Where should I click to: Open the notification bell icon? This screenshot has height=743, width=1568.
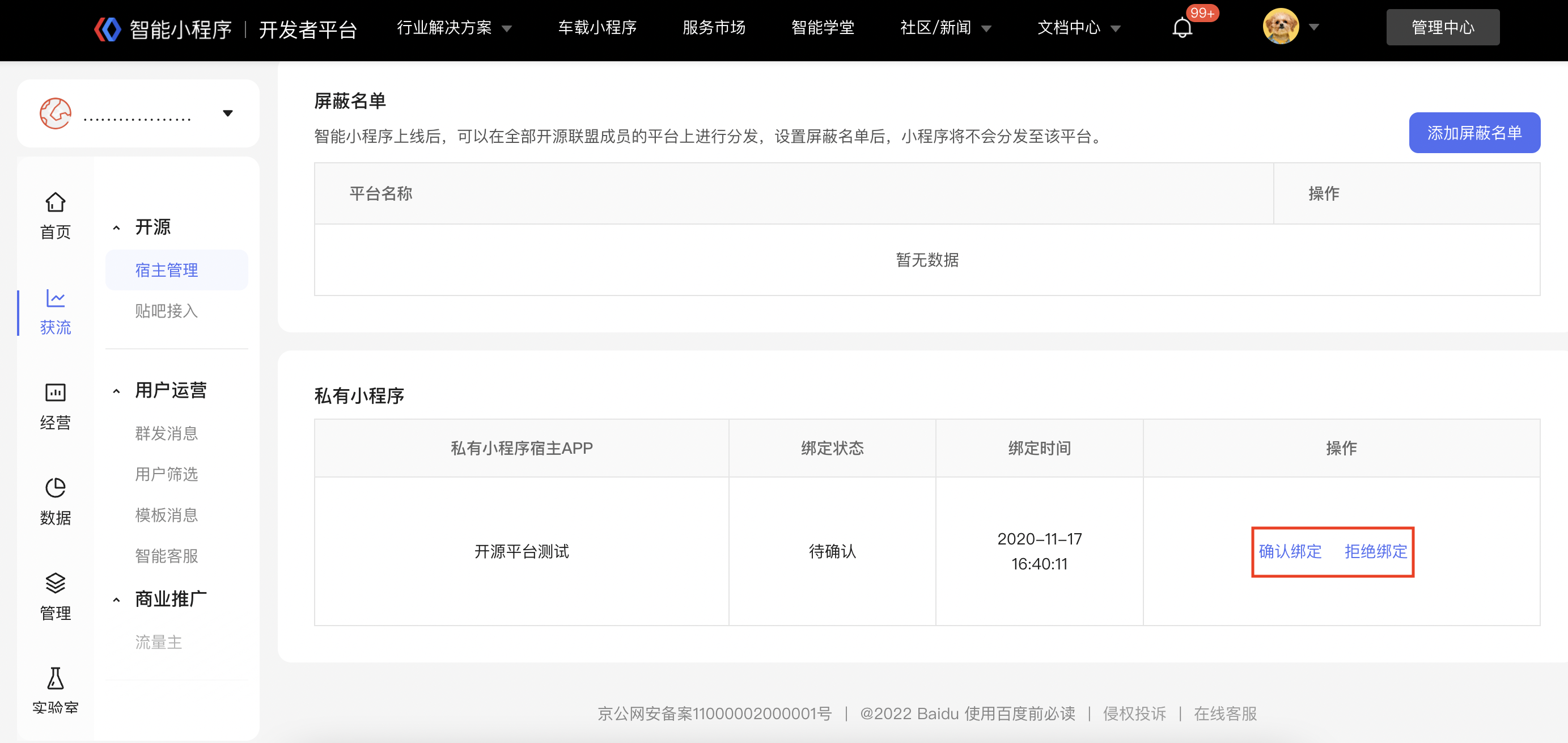coord(1181,27)
